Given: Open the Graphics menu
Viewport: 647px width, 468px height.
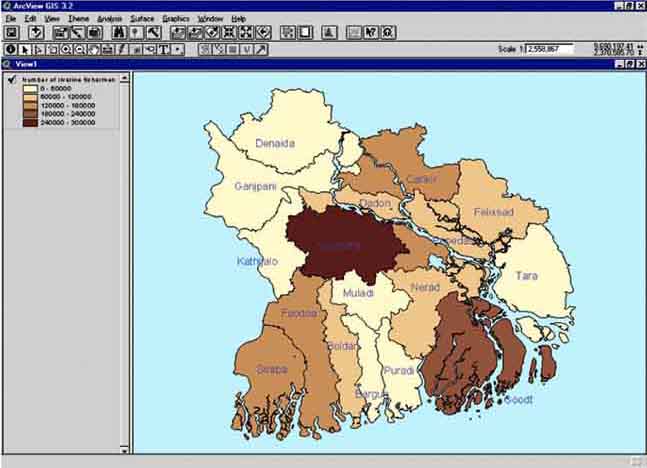Looking at the screenshot, I should [175, 19].
